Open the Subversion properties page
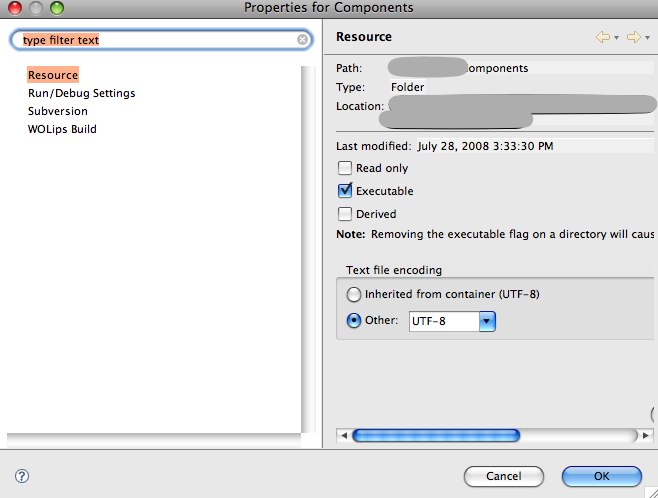This screenshot has width=658, height=498. pos(57,111)
